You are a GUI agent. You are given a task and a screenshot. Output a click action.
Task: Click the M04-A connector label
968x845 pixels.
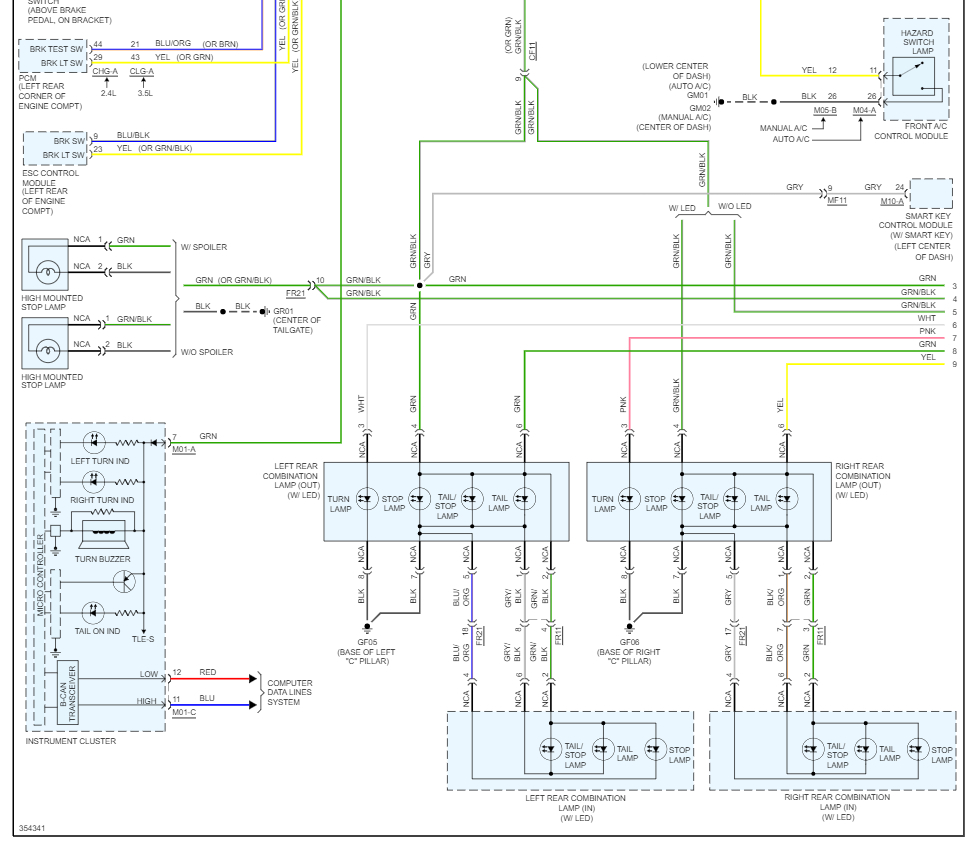[864, 110]
